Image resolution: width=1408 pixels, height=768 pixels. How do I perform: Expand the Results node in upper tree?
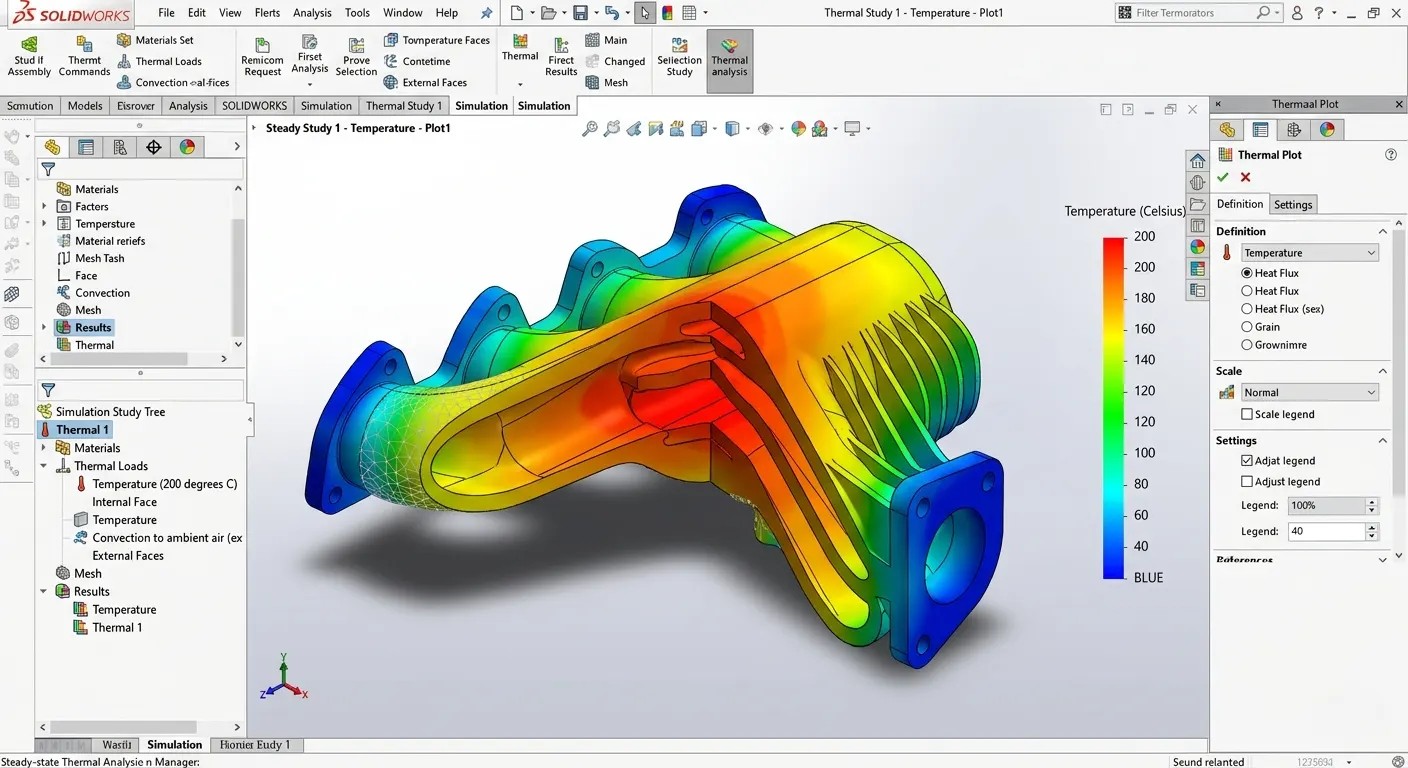pyautogui.click(x=44, y=327)
